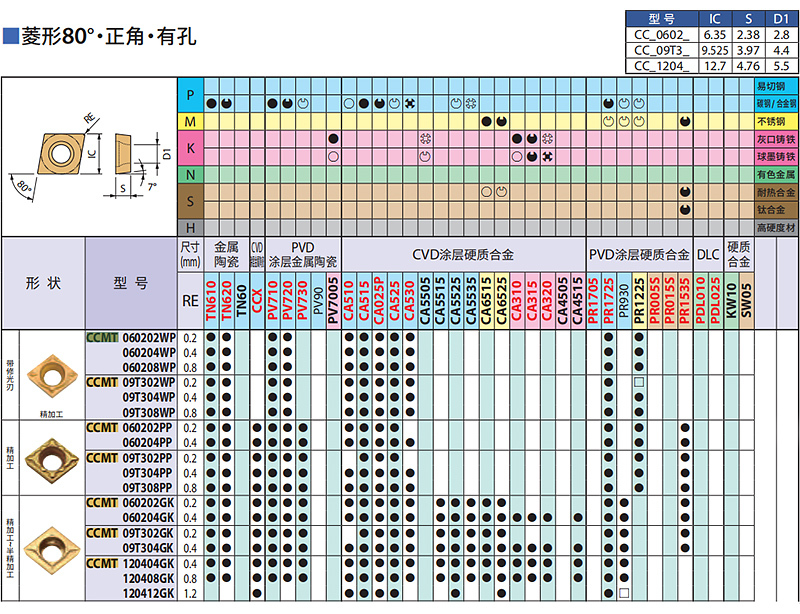Select the PR1225 grade column header

(639, 301)
